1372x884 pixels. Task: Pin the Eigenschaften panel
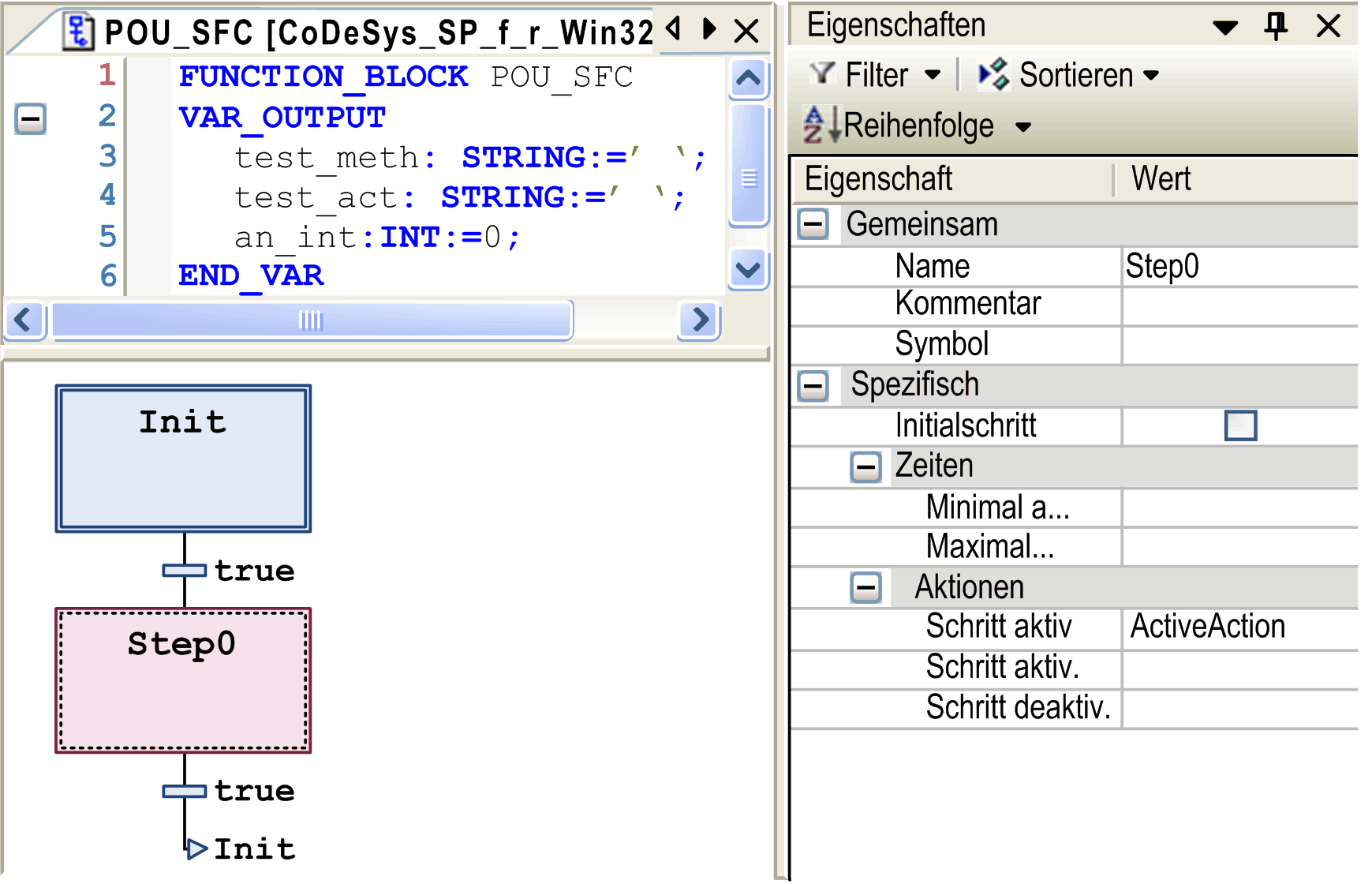tap(1277, 24)
